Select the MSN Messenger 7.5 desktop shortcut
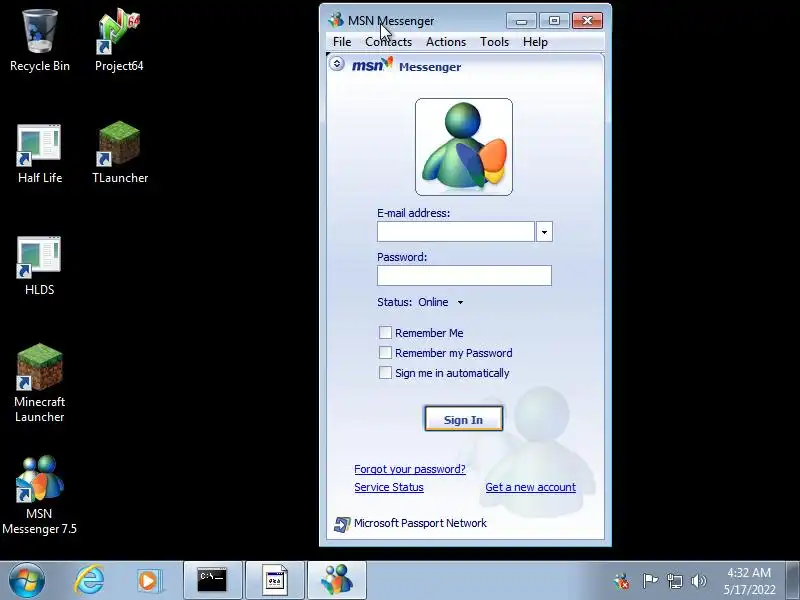This screenshot has width=800, height=600. pyautogui.click(x=39, y=495)
